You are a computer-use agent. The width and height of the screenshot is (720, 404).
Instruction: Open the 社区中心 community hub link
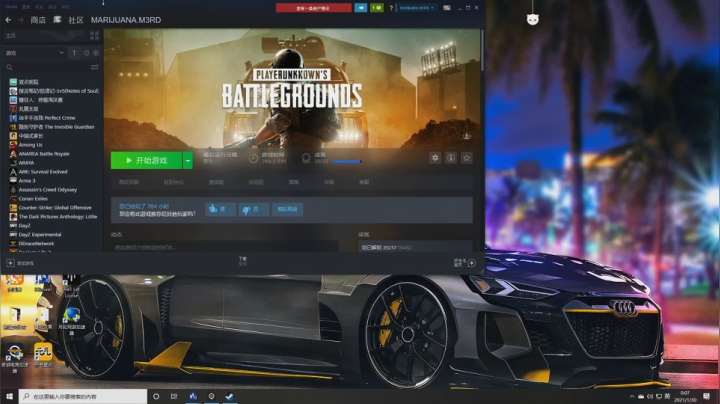pos(174,182)
